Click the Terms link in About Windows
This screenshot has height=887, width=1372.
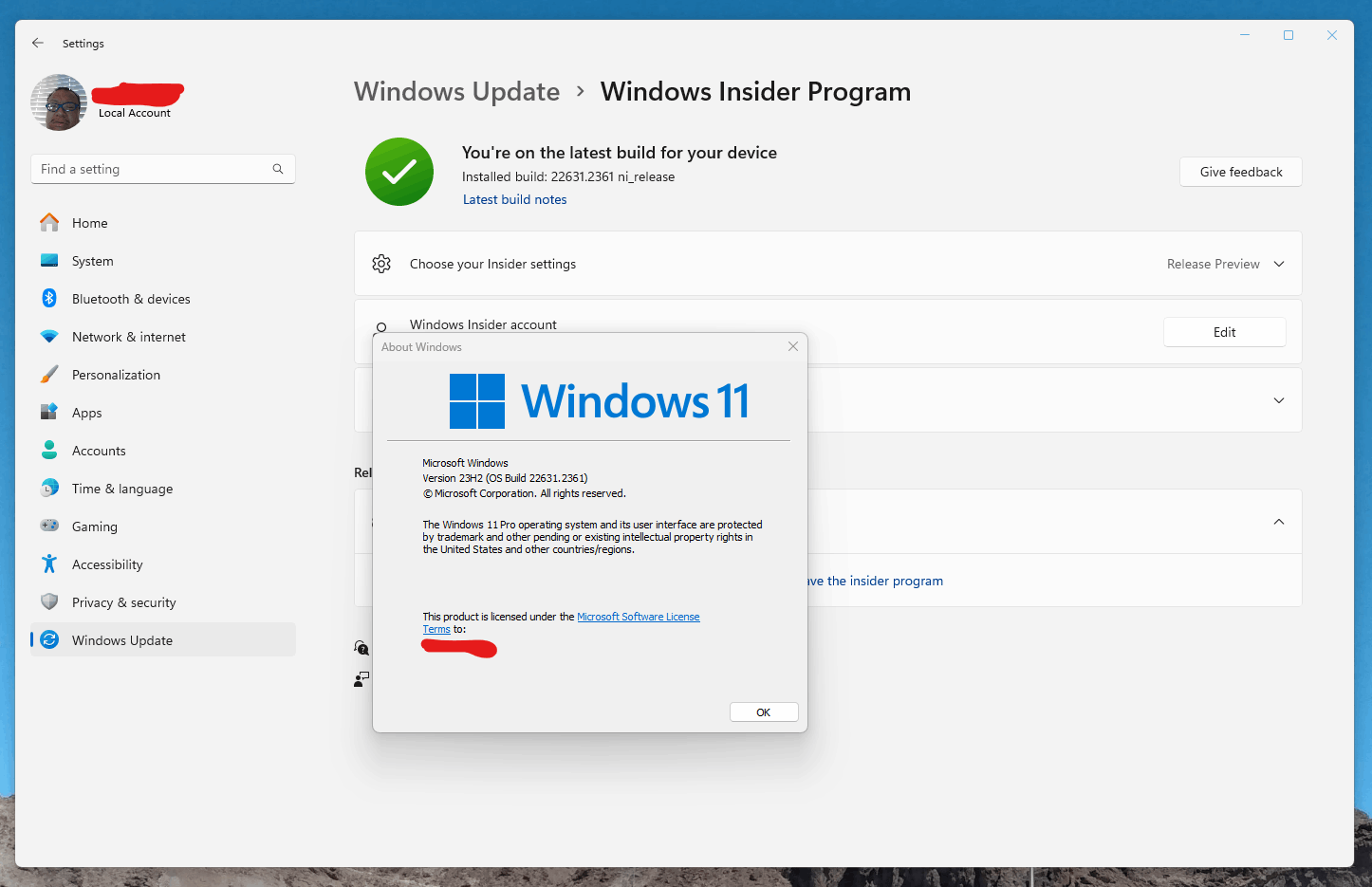pyautogui.click(x=436, y=629)
